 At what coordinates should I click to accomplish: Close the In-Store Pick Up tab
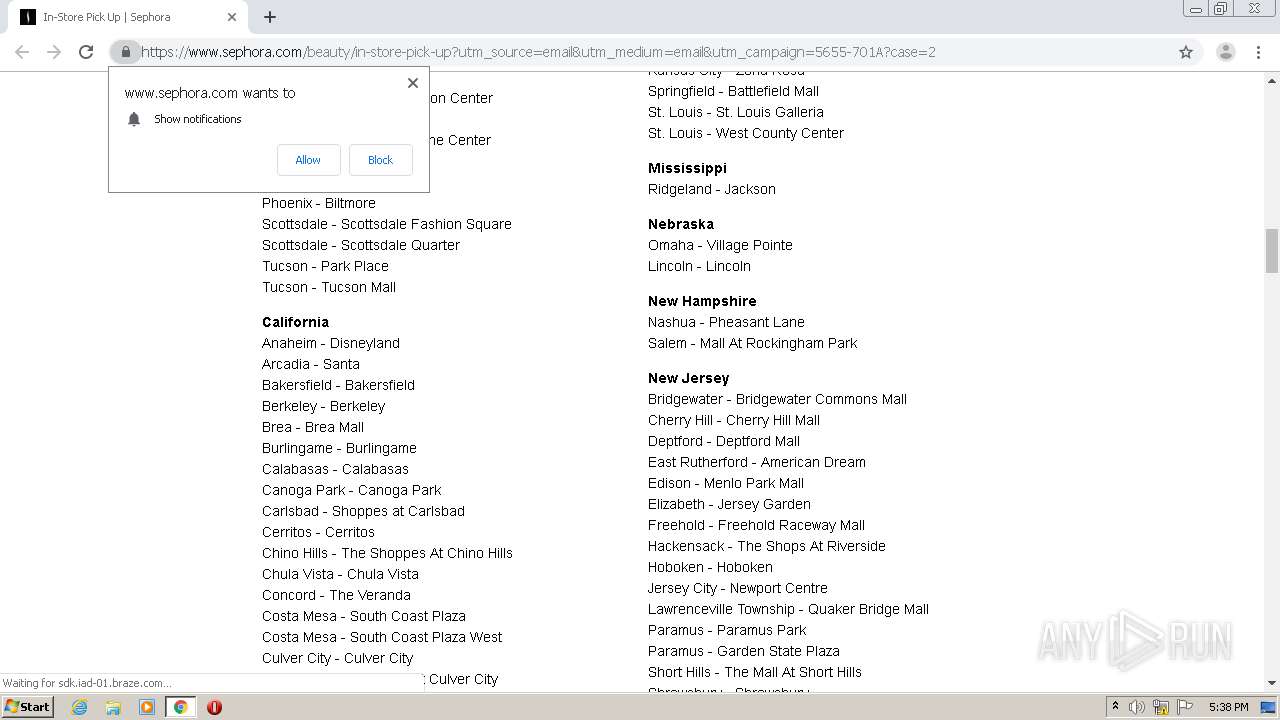click(232, 17)
